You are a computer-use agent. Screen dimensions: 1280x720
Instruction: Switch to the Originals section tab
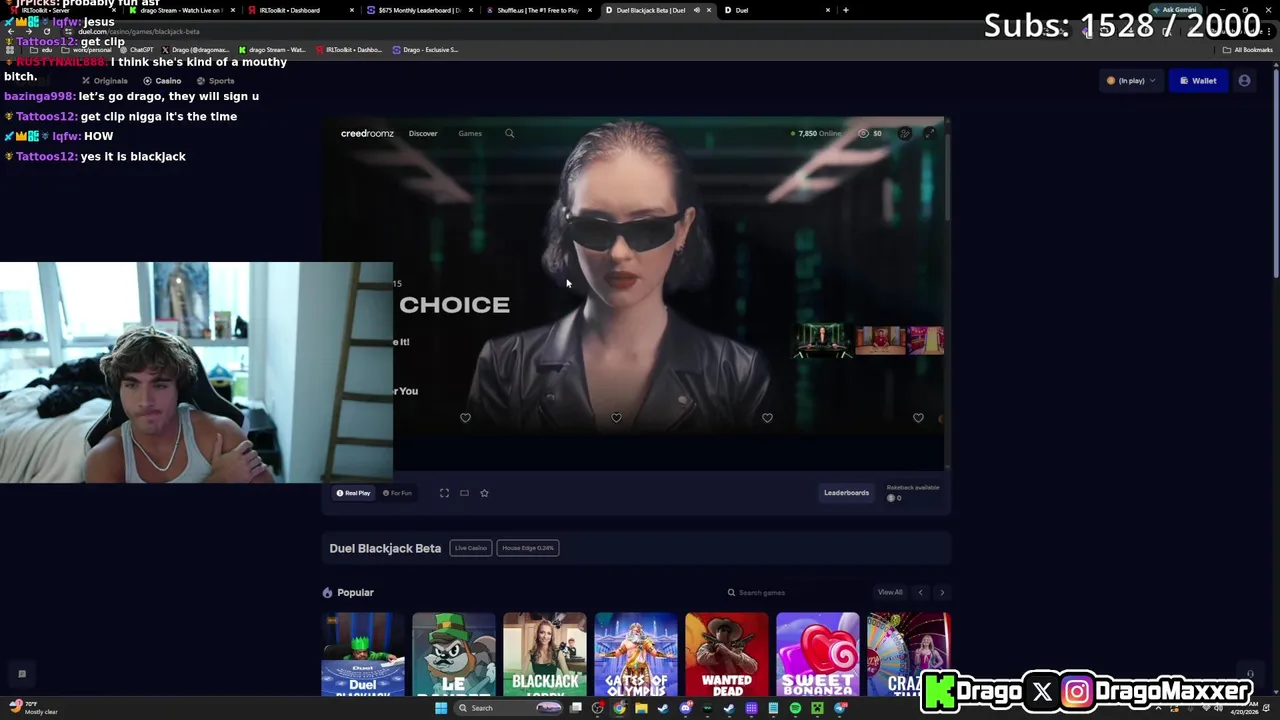(105, 81)
